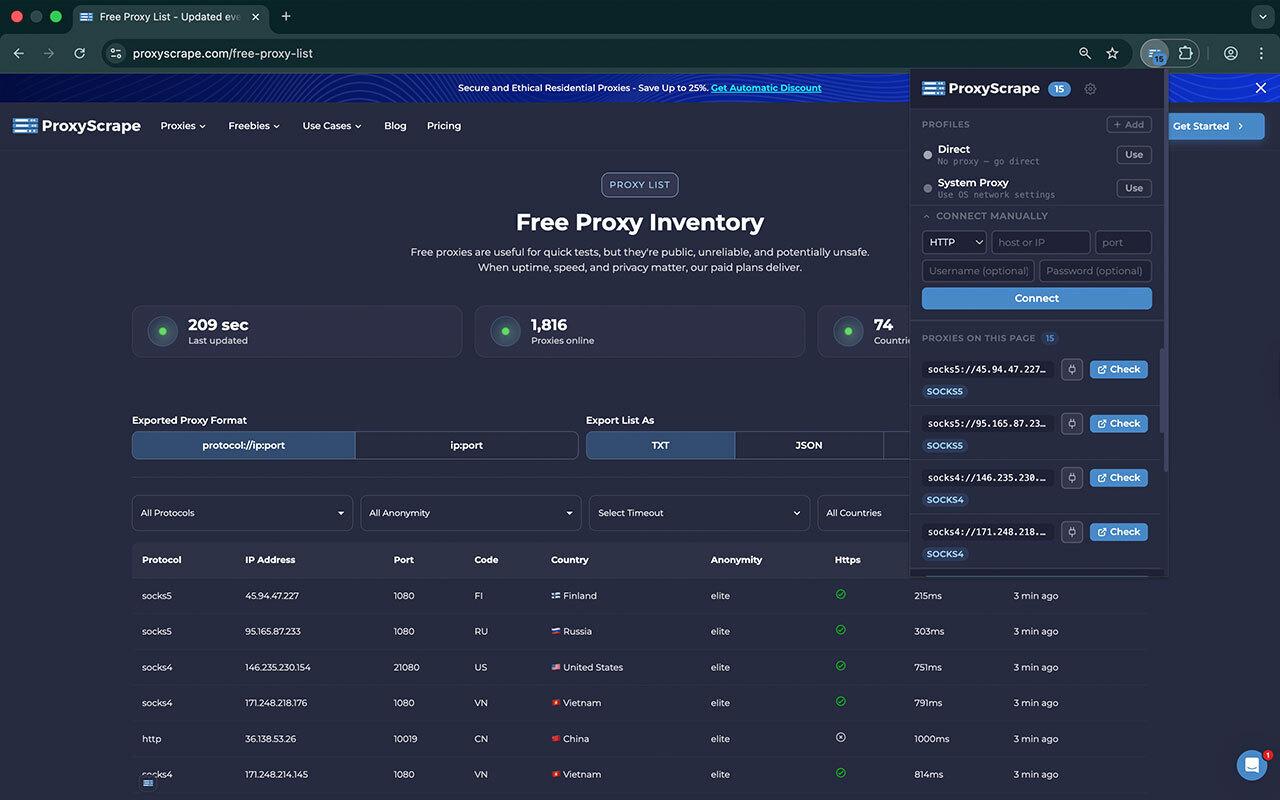The width and height of the screenshot is (1280, 800).
Task: Connect to the socks5://95.165.87.23 proxy via plug icon
Action: (x=1071, y=423)
